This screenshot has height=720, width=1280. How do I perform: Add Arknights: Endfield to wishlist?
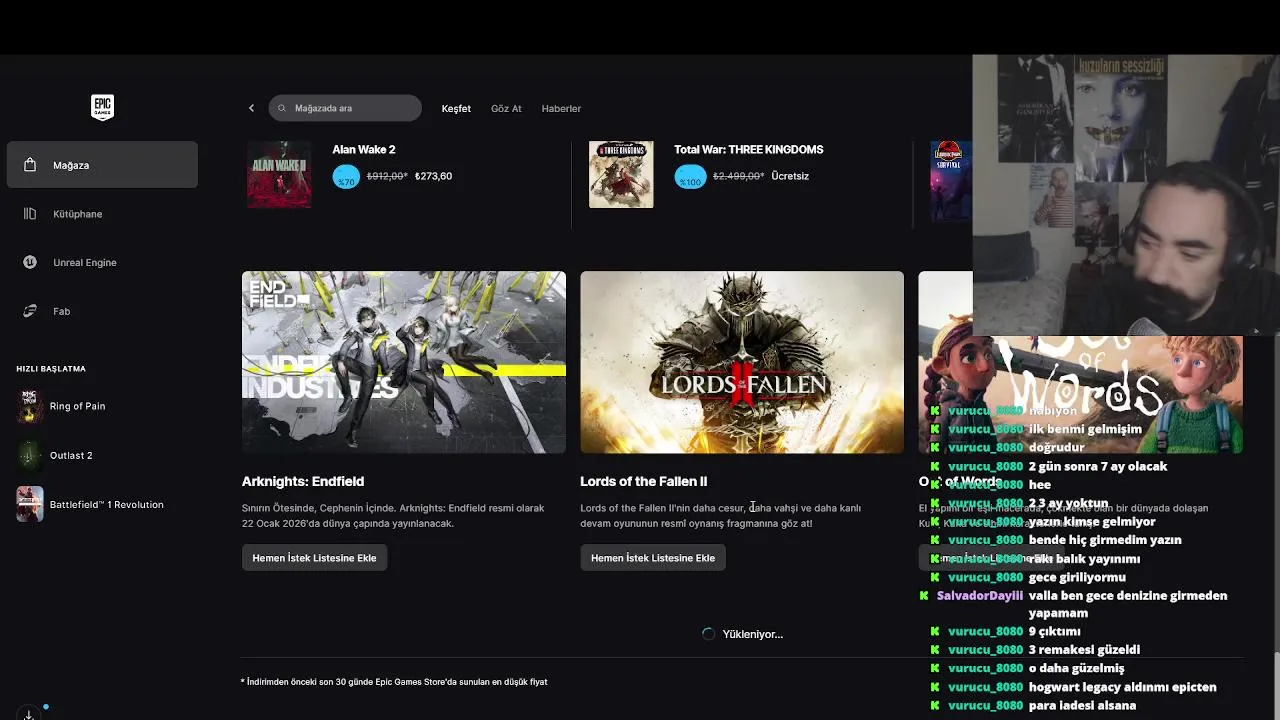314,558
